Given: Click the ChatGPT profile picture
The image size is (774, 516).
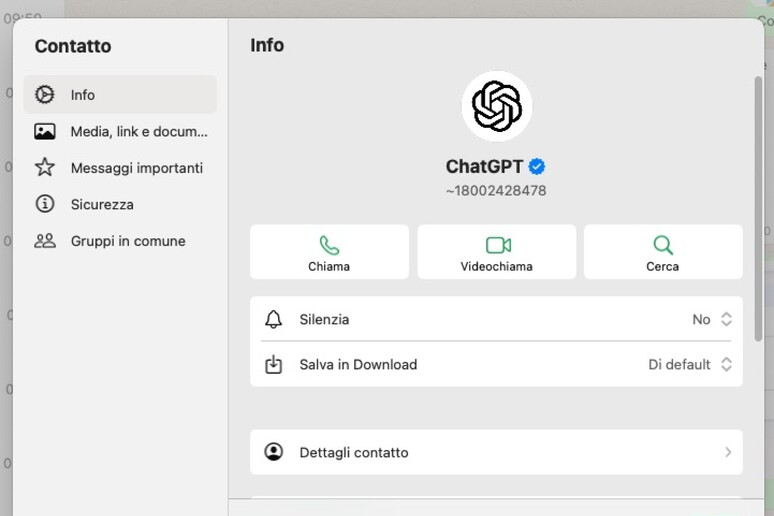Looking at the screenshot, I should pyautogui.click(x=497, y=106).
